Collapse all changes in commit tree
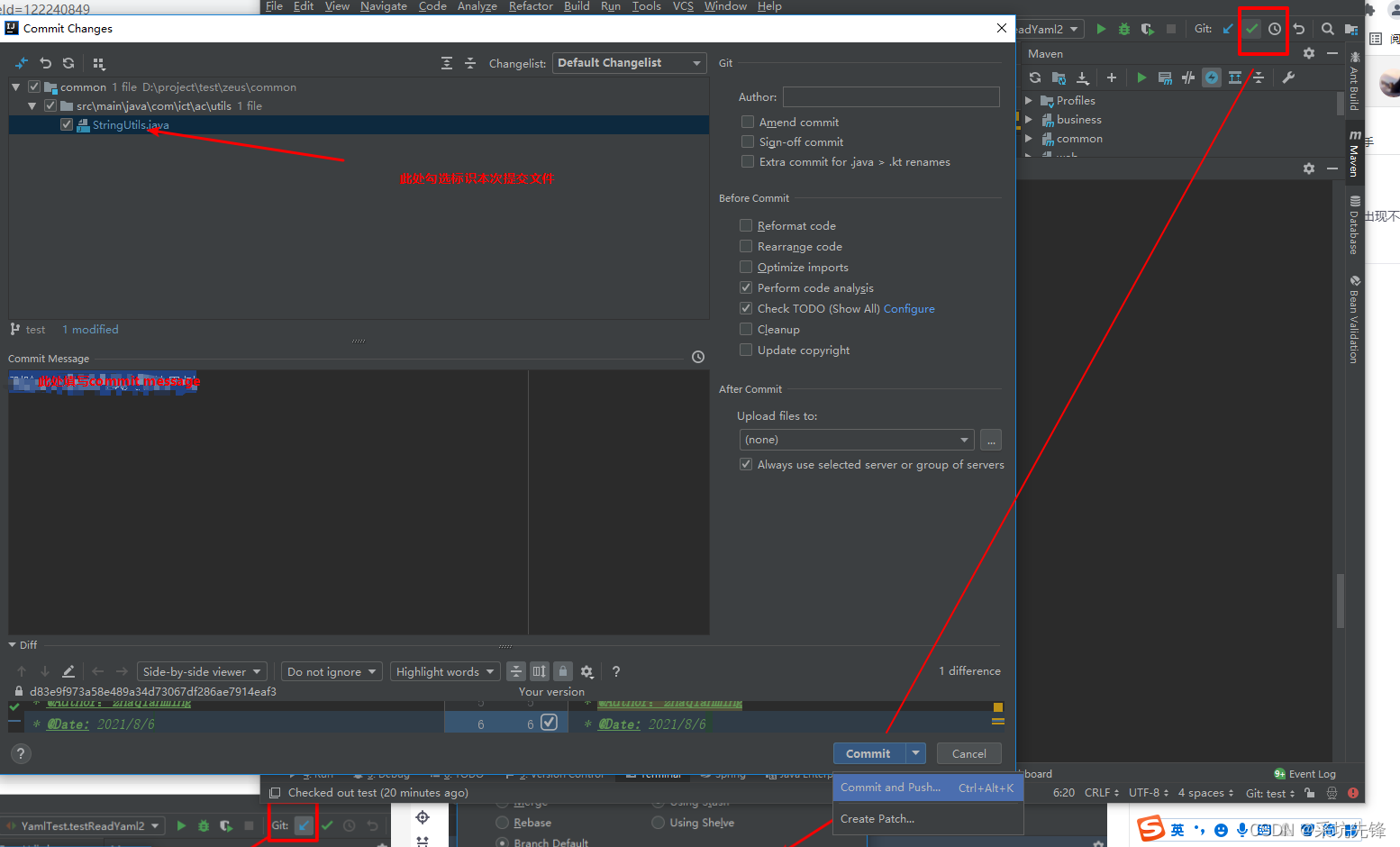This screenshot has width=1400, height=847. (470, 63)
